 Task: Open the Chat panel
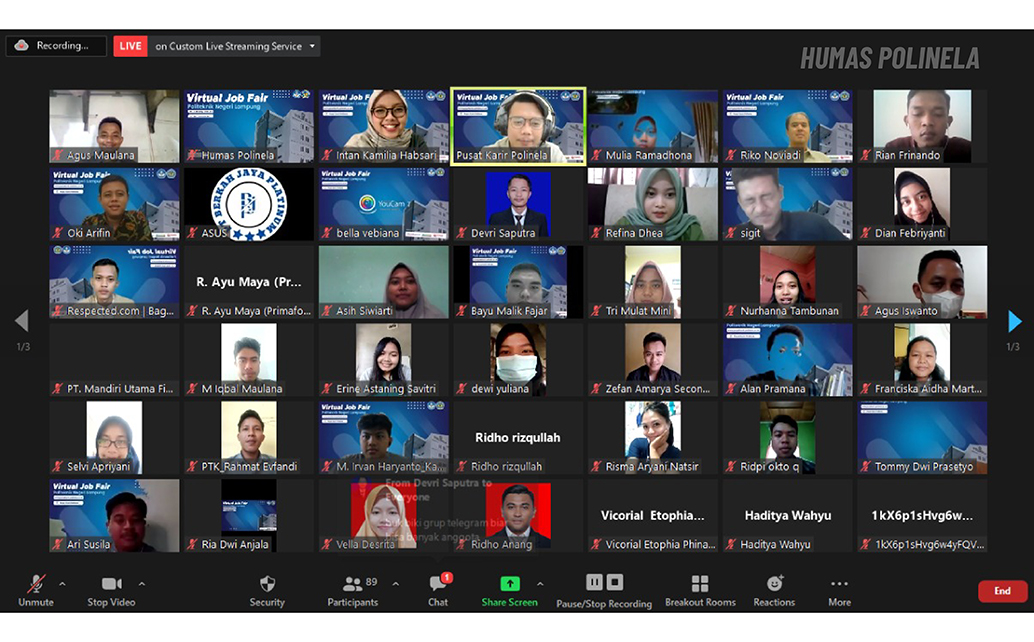(x=438, y=584)
